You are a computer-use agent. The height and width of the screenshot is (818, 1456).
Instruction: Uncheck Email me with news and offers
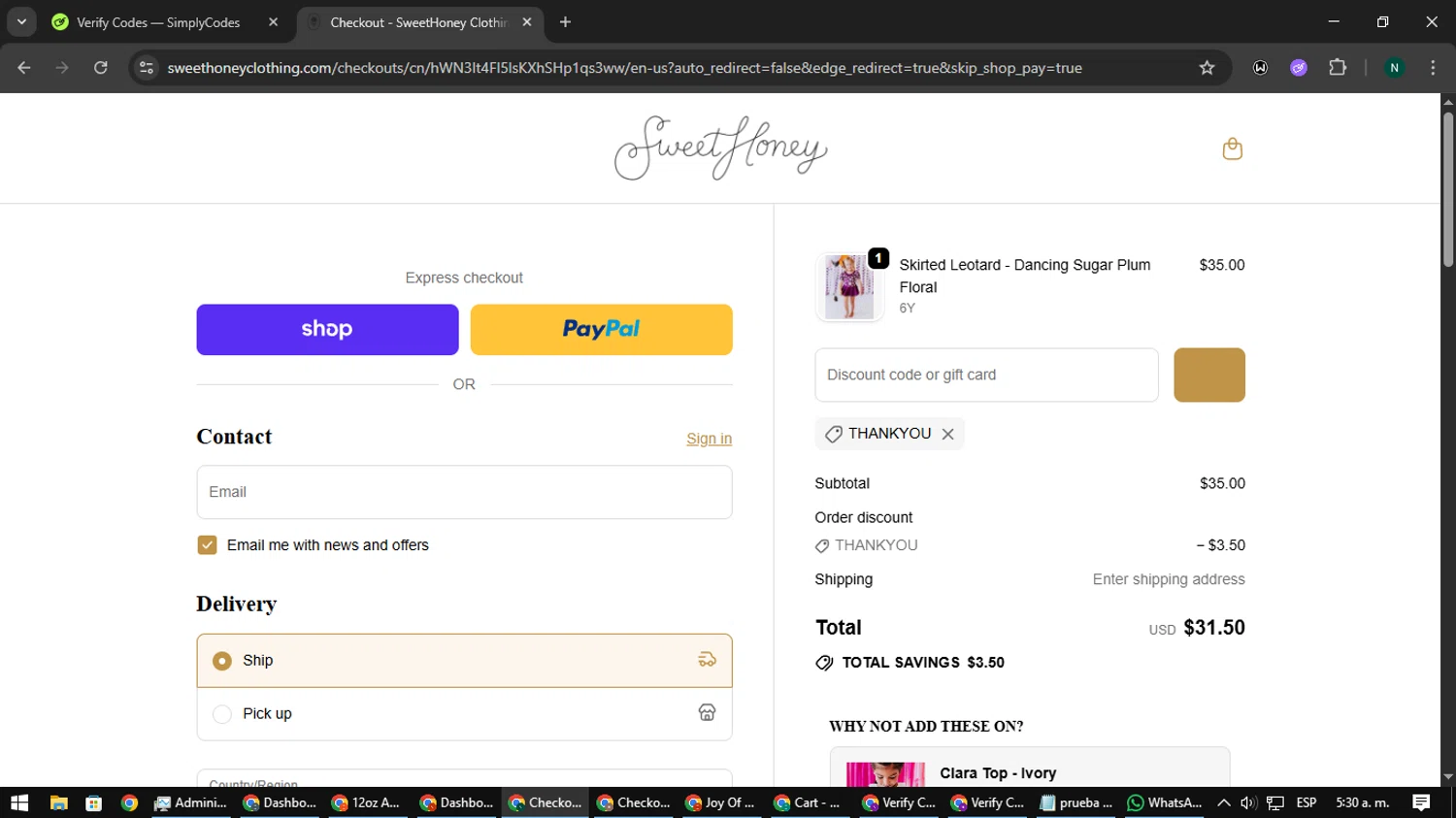207,545
